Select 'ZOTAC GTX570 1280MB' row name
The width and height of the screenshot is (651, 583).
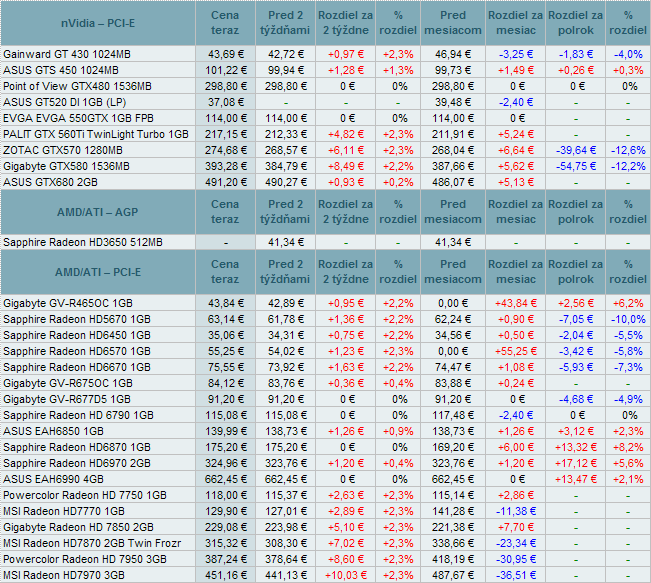(63, 150)
